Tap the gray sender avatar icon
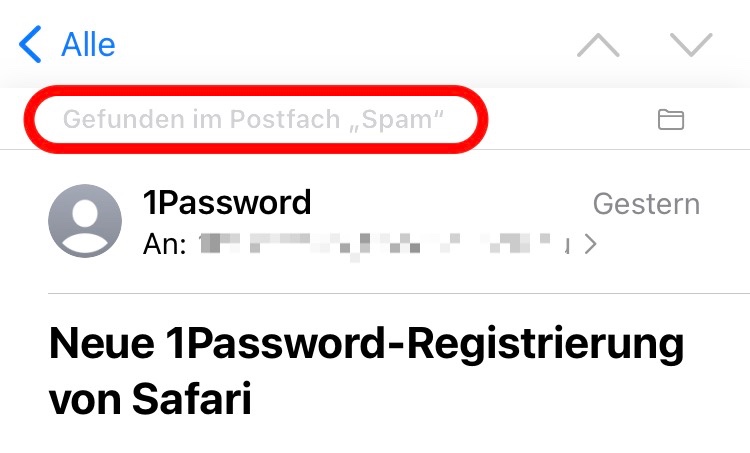Screen dimensions: 750x453 [x=85, y=221]
